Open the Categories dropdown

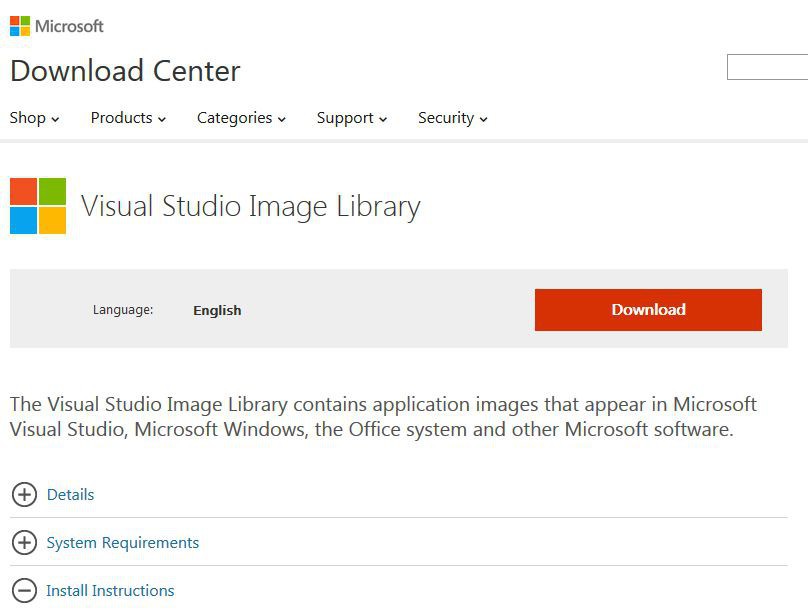(x=241, y=118)
